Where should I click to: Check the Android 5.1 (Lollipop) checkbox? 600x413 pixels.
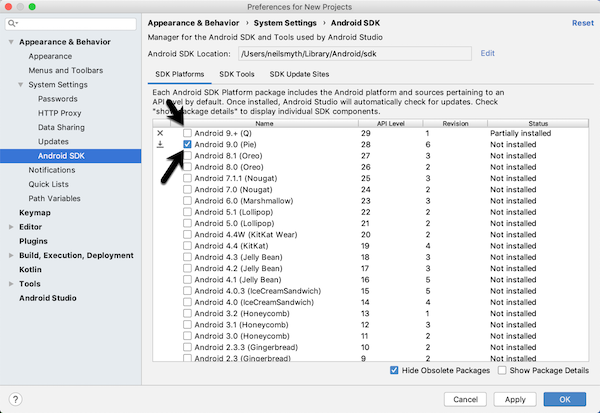click(187, 212)
